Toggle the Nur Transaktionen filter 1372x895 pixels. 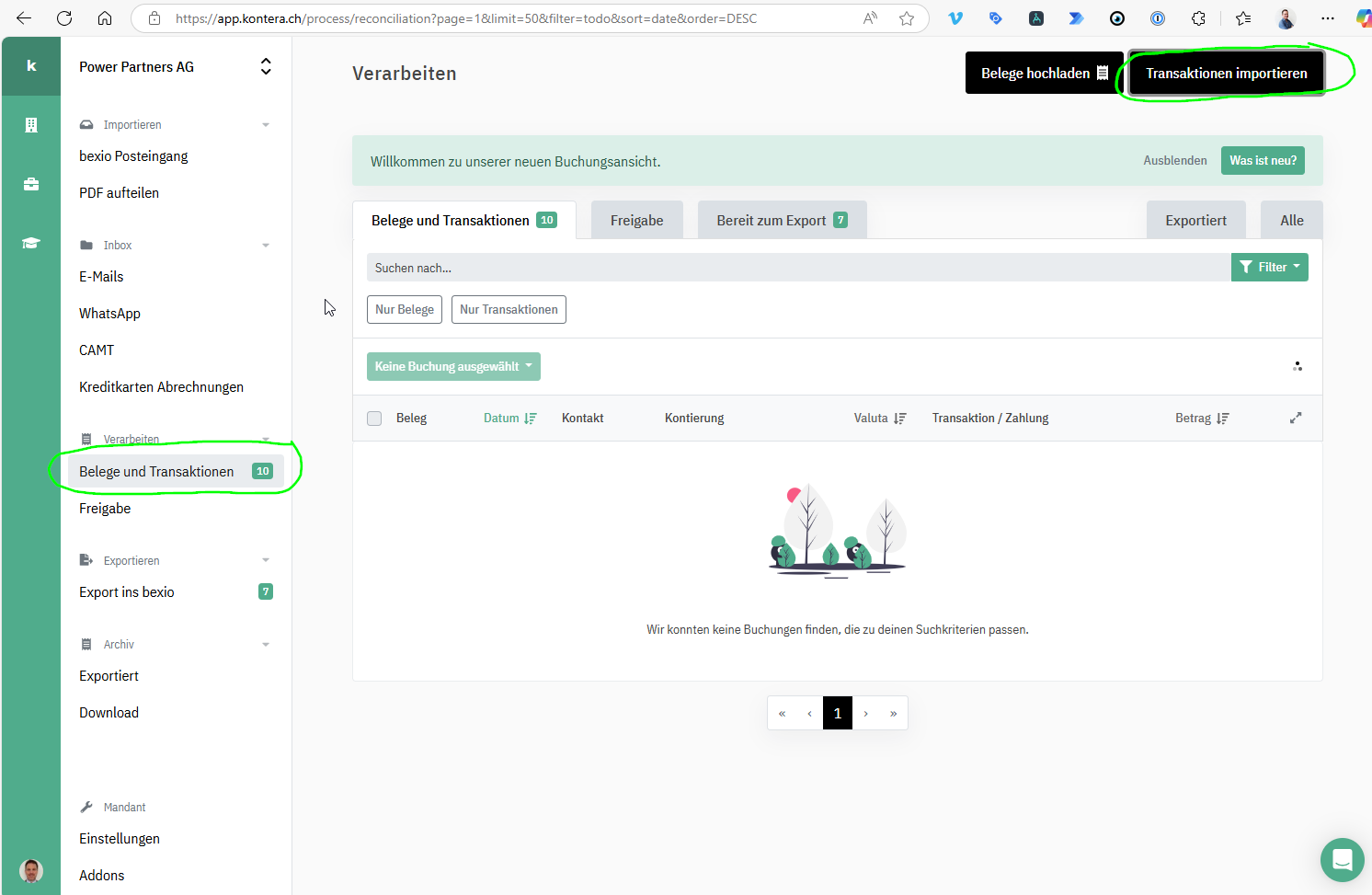click(x=509, y=309)
